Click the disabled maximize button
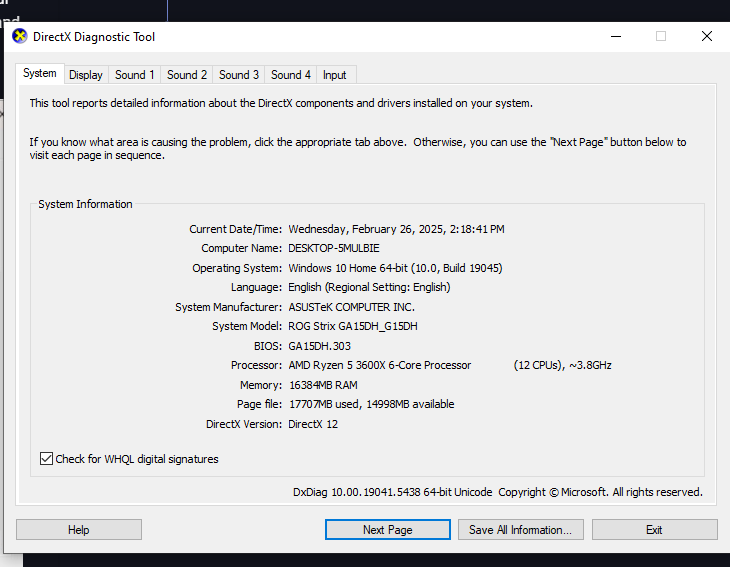 661,36
